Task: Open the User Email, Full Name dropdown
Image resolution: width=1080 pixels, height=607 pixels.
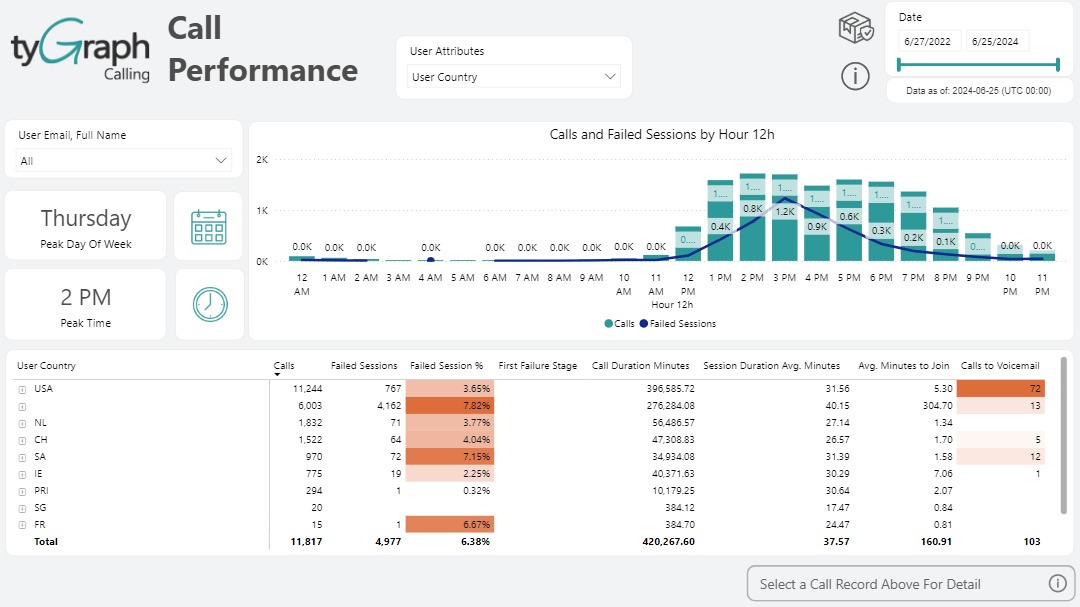Action: pyautogui.click(x=123, y=160)
